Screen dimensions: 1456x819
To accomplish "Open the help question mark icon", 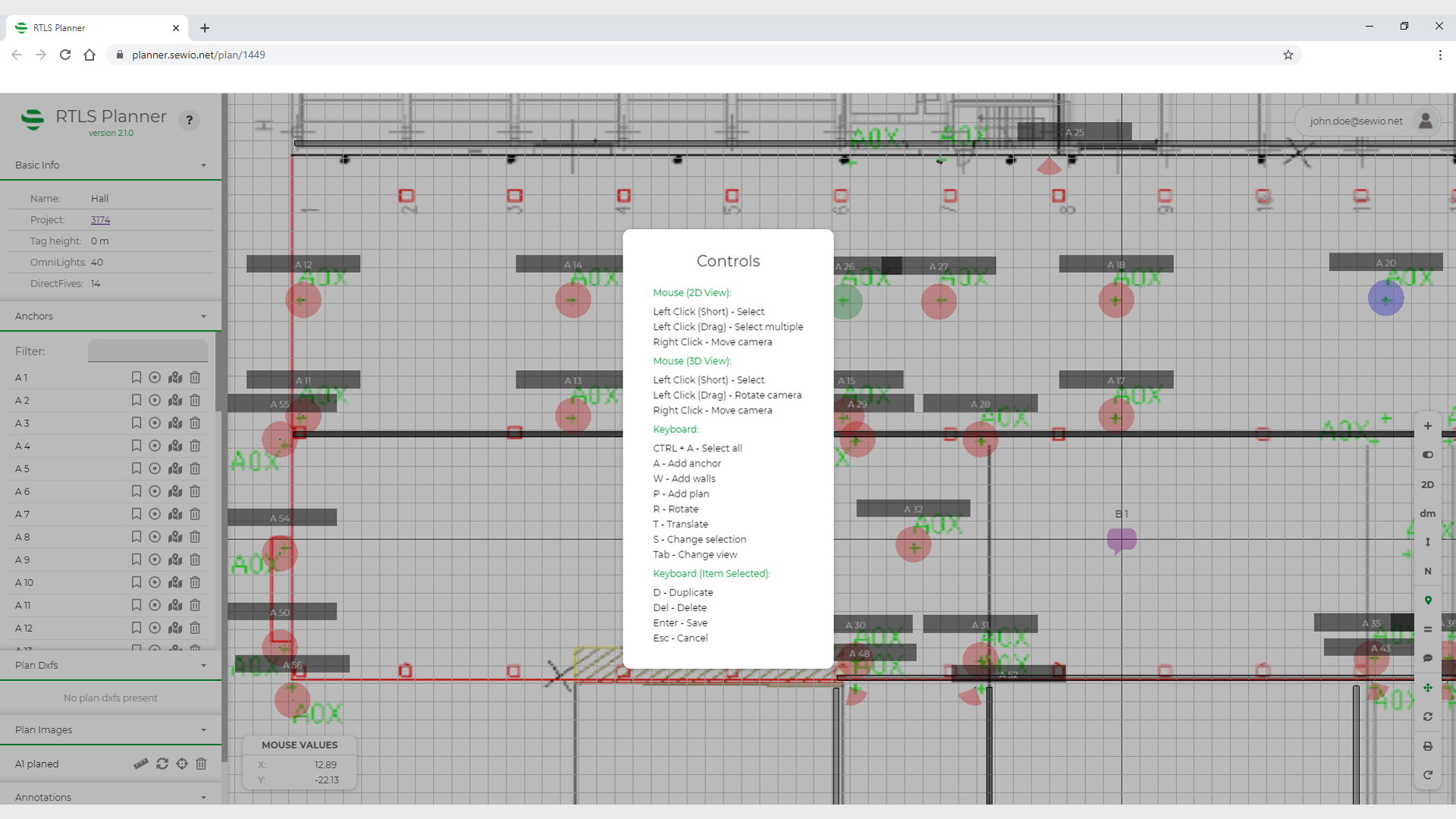I will point(190,120).
